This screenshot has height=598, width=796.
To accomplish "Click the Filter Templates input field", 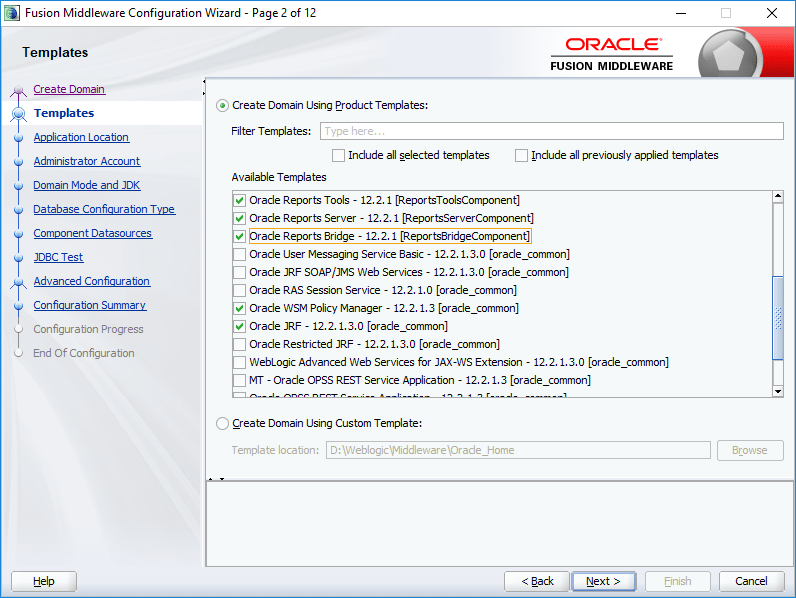I will pyautogui.click(x=551, y=131).
